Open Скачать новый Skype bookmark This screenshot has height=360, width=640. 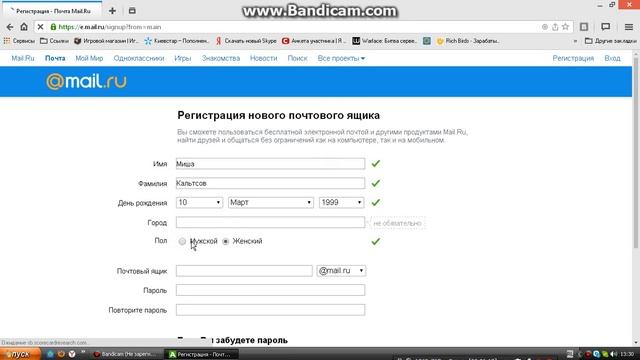[x=246, y=41]
